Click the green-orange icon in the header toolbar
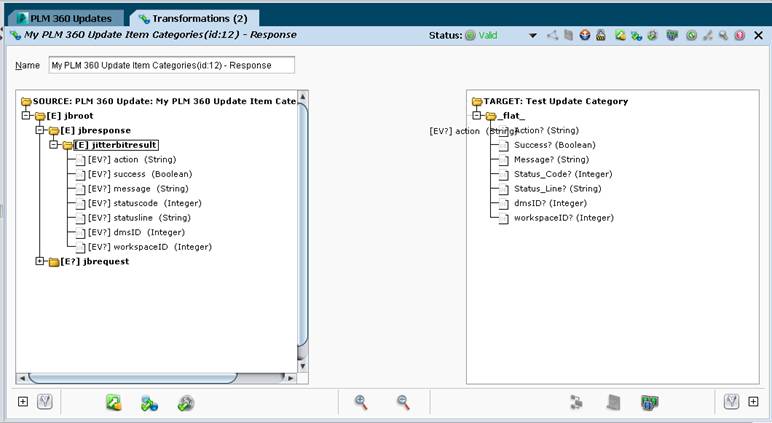 [x=620, y=35]
